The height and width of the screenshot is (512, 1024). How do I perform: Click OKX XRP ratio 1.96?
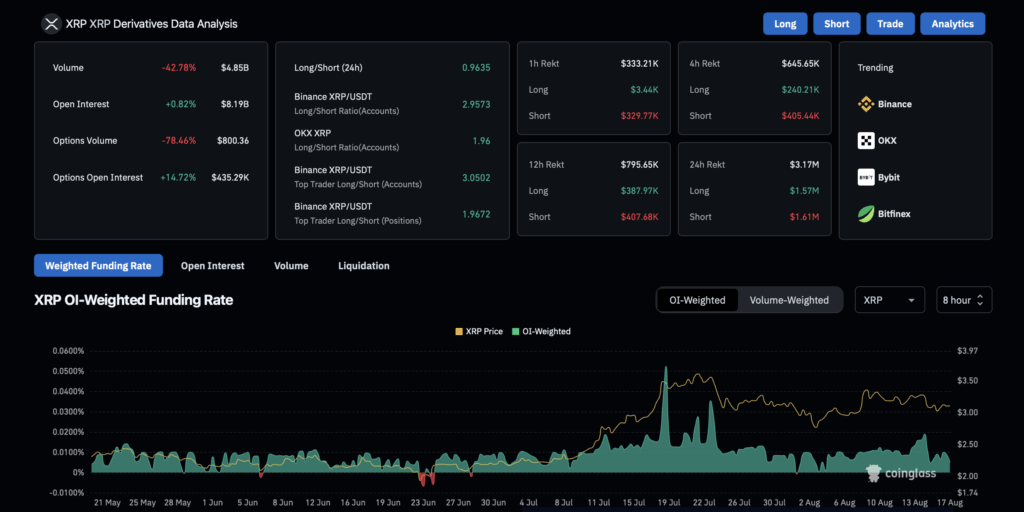tap(481, 140)
